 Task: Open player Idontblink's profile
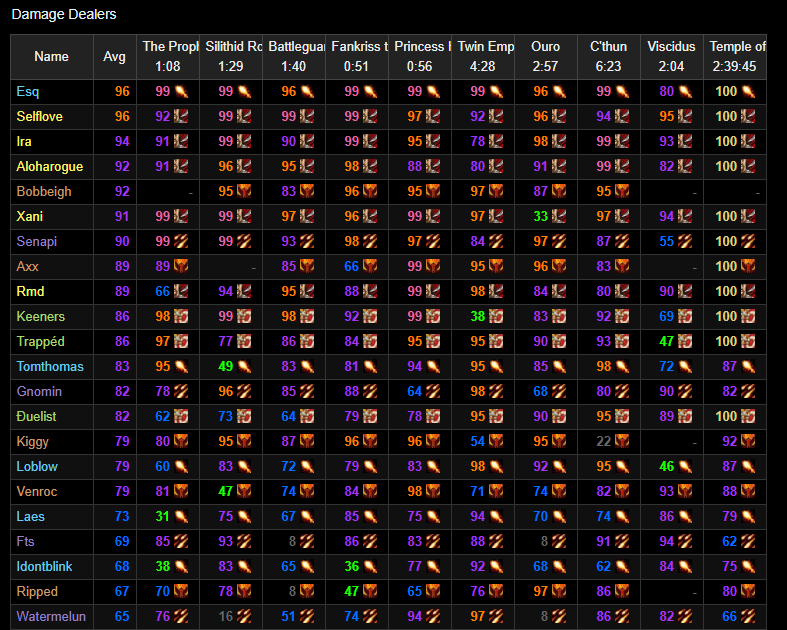pyautogui.click(x=44, y=566)
